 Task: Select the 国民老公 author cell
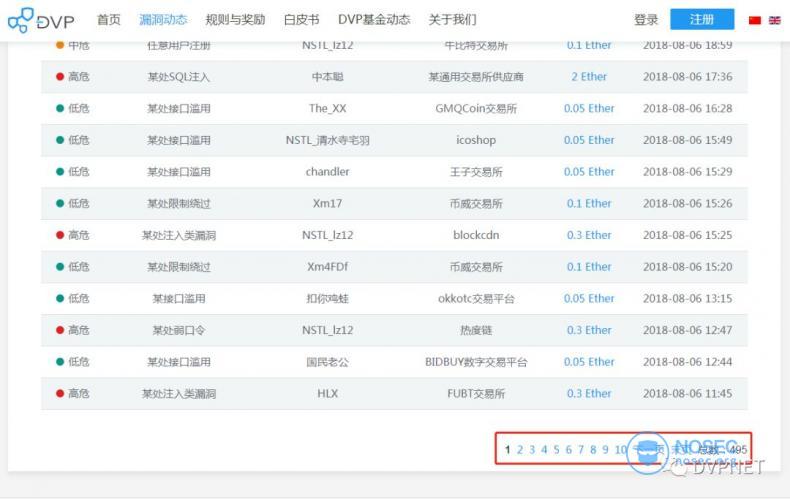(x=327, y=362)
